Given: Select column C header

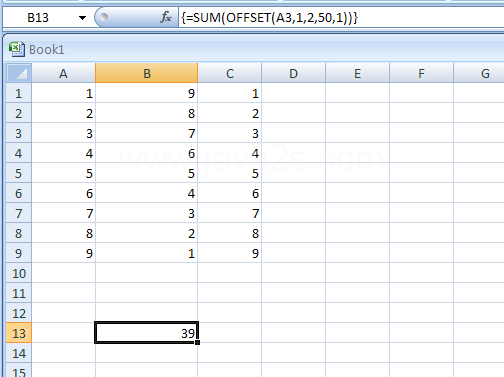Looking at the screenshot, I should pos(230,73).
